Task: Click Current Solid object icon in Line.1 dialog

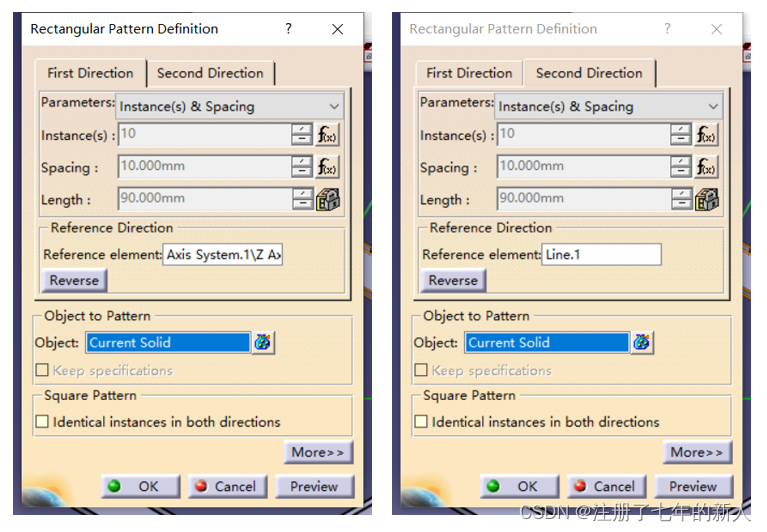Action: pyautogui.click(x=642, y=342)
